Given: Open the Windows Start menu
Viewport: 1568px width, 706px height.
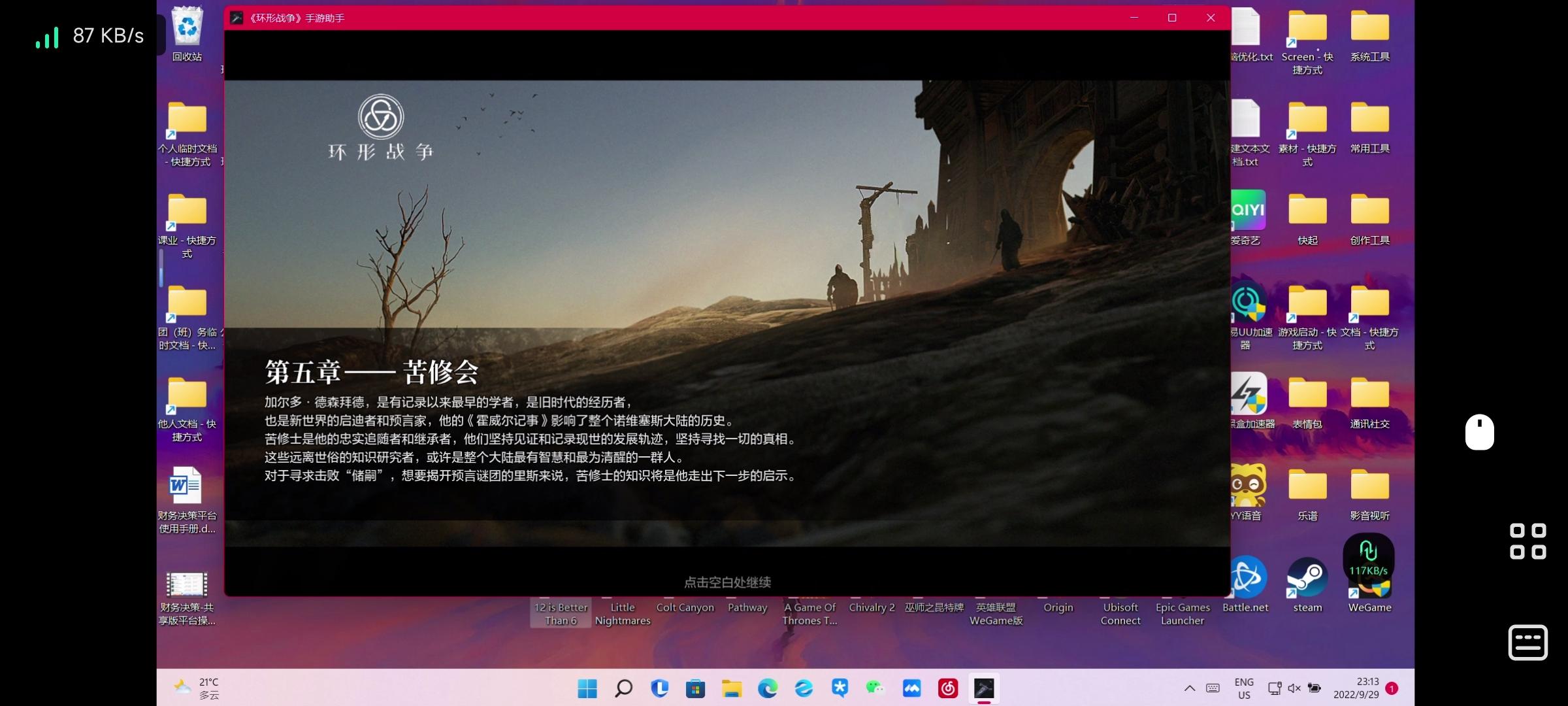Looking at the screenshot, I should coord(587,688).
